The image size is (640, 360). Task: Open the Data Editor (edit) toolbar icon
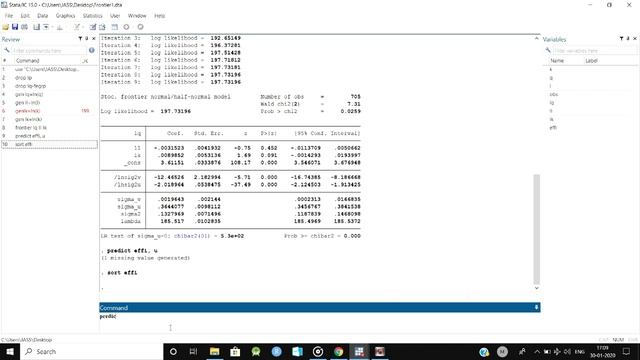click(x=93, y=27)
